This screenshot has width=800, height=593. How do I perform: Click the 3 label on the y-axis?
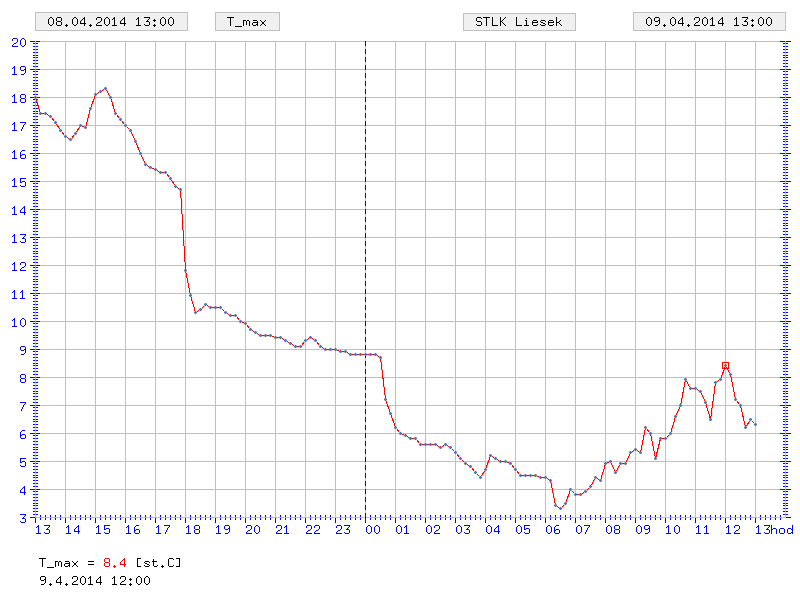[x=22, y=518]
